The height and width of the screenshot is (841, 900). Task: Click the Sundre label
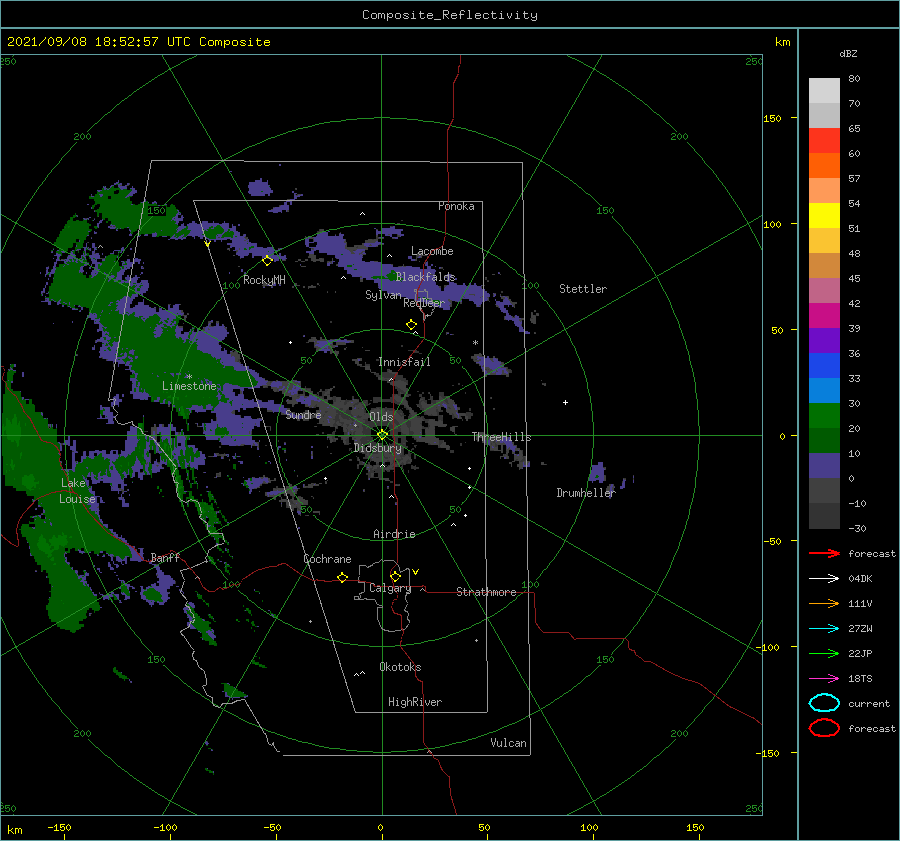[303, 414]
